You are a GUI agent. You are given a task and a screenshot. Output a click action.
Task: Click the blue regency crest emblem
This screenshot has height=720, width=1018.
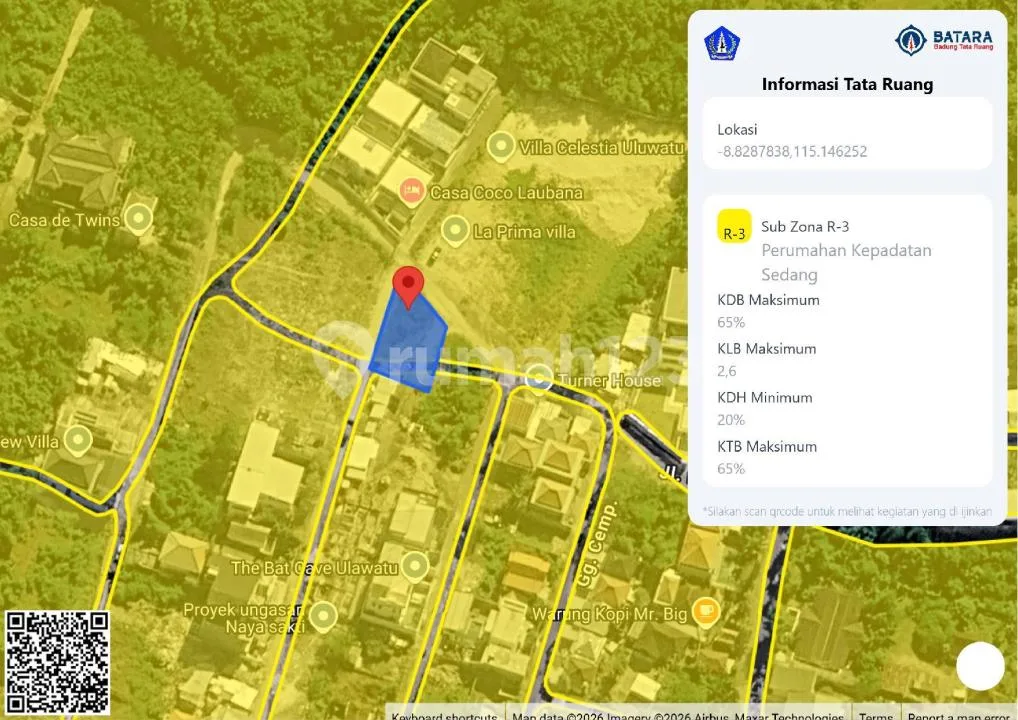[x=722, y=43]
